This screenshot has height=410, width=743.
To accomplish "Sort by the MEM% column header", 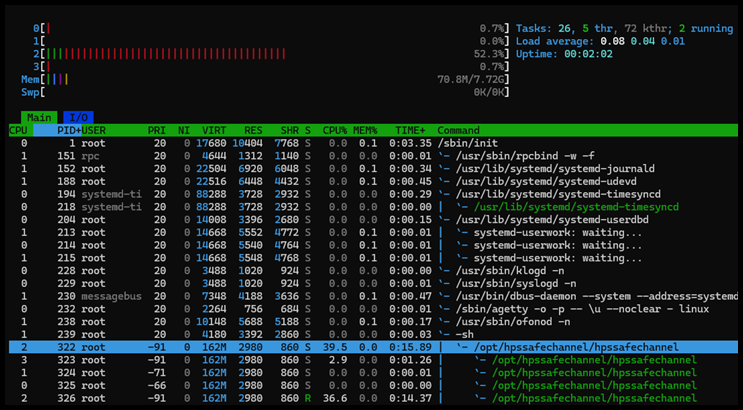I will click(x=368, y=130).
